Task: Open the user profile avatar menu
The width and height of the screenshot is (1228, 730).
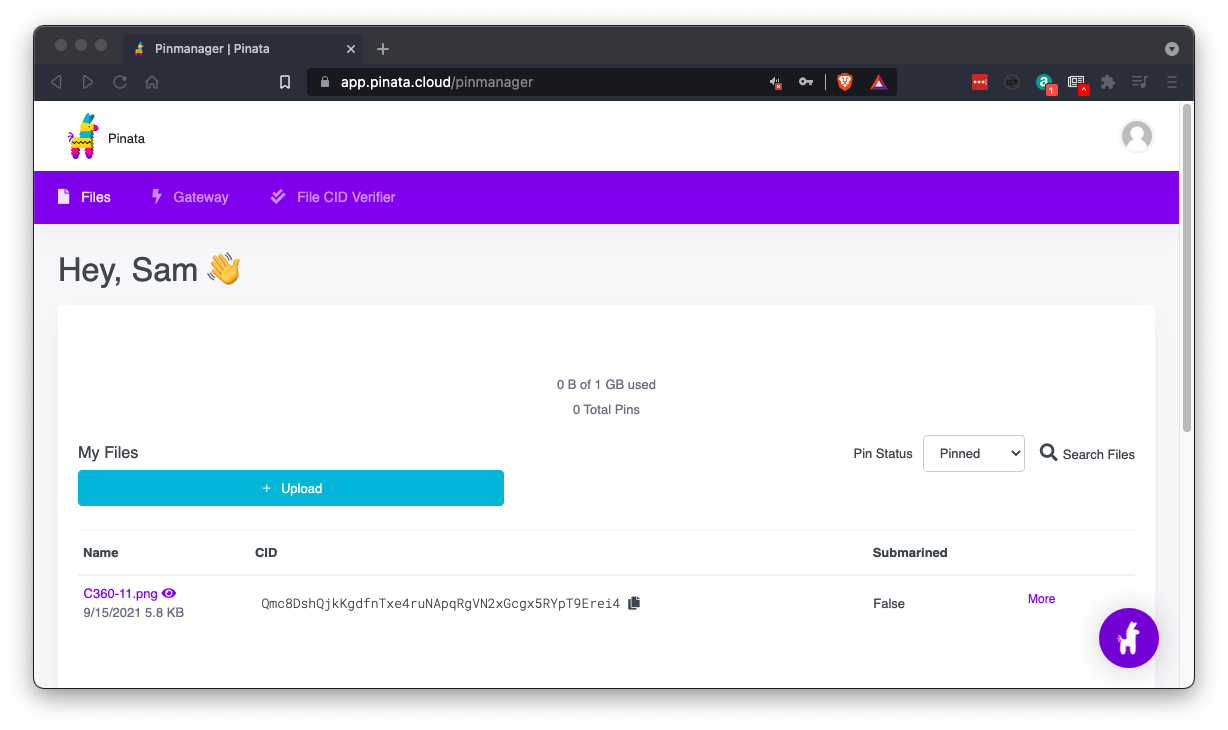Action: tap(1136, 136)
